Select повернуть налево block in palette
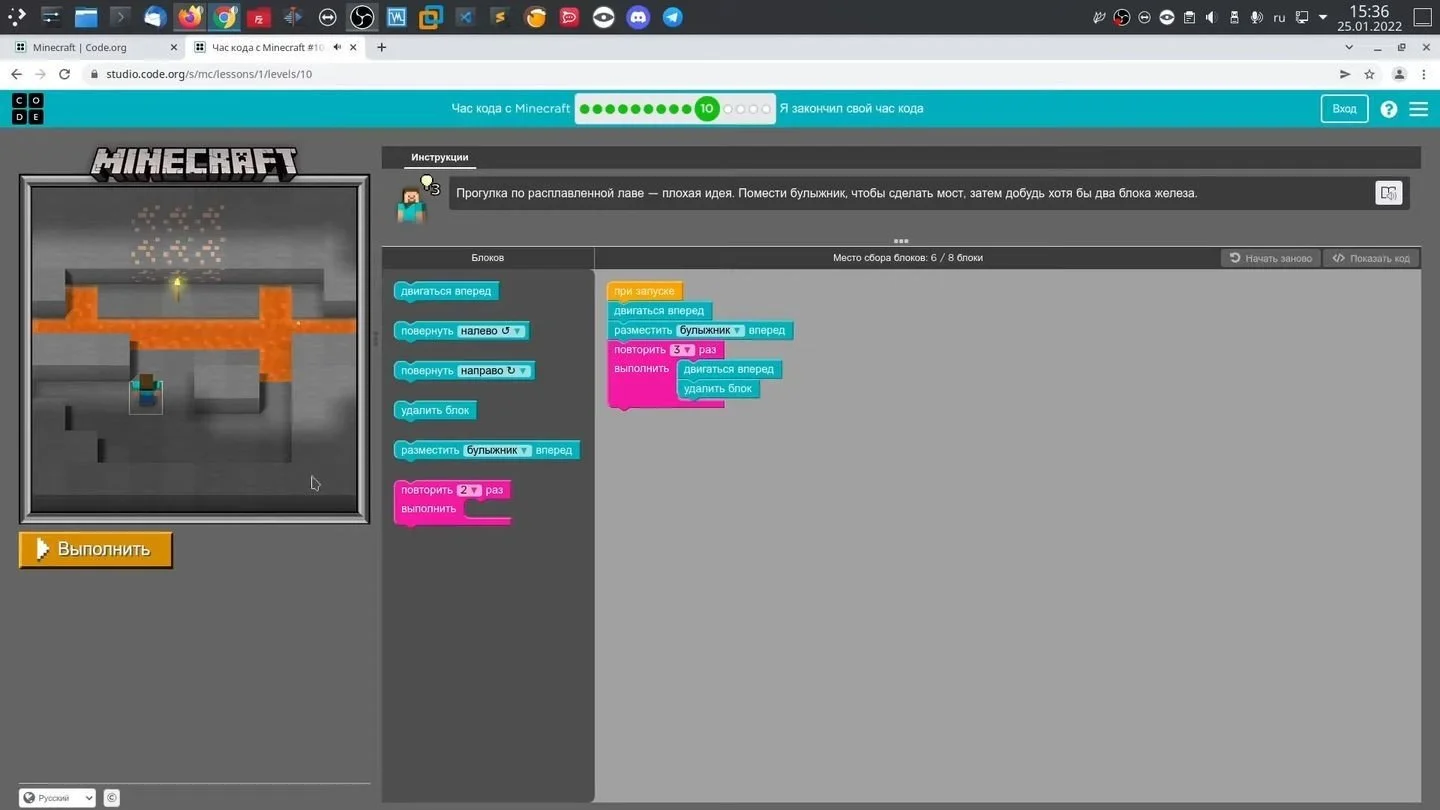 [461, 331]
